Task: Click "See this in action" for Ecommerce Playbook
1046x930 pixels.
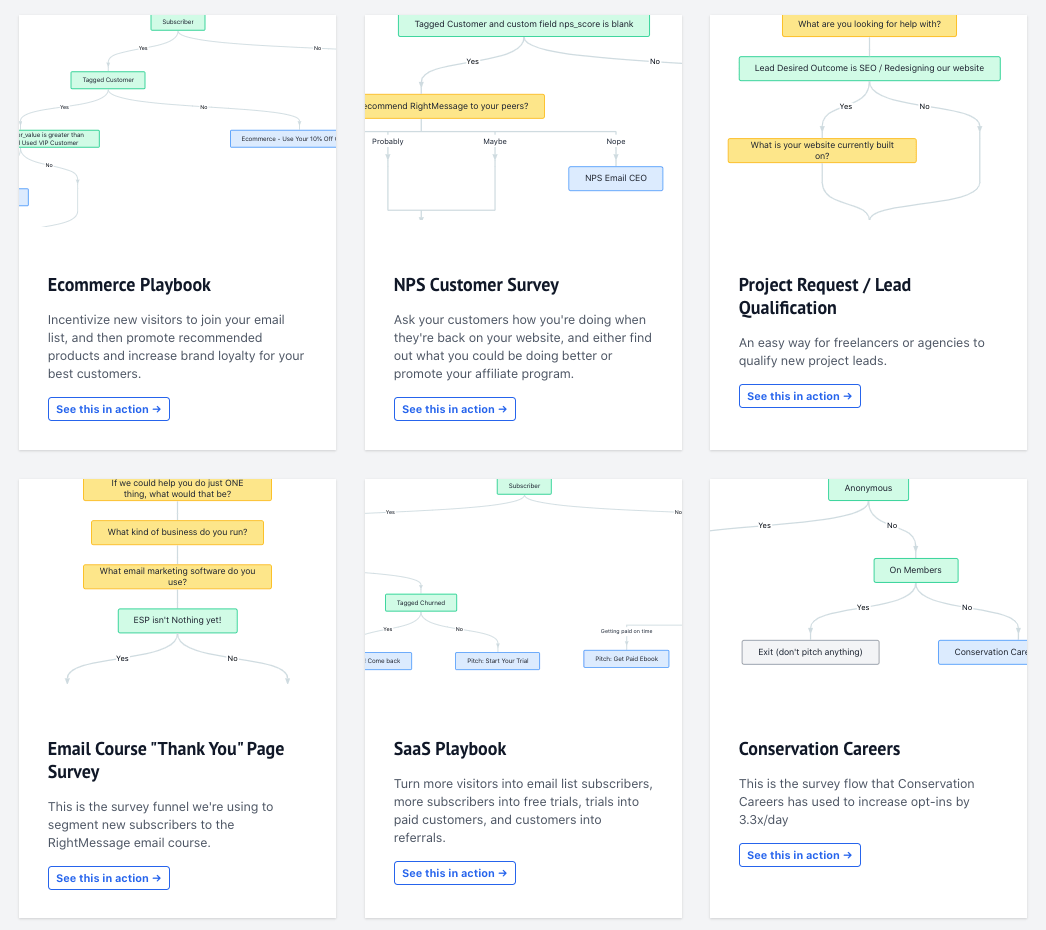Action: [108, 408]
